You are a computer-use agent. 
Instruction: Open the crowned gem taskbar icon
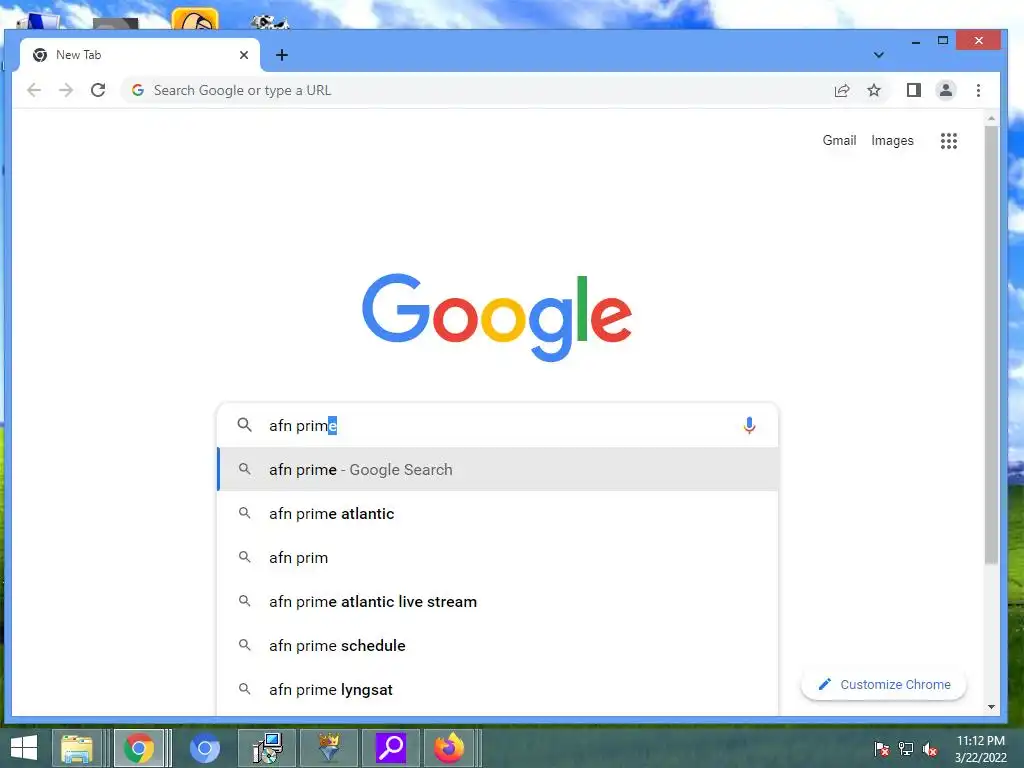[329, 748]
